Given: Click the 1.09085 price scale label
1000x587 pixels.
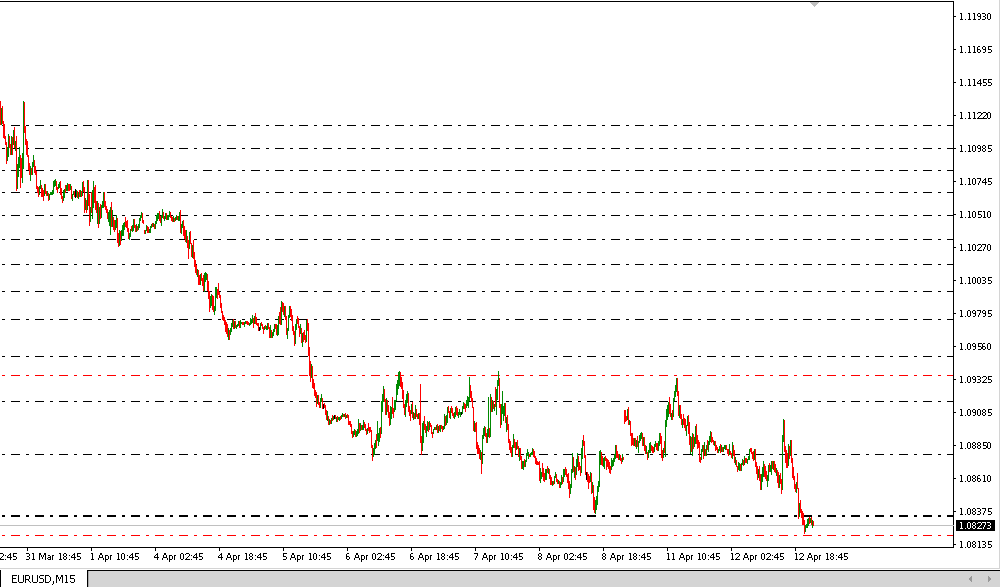Looking at the screenshot, I should (x=975, y=413).
